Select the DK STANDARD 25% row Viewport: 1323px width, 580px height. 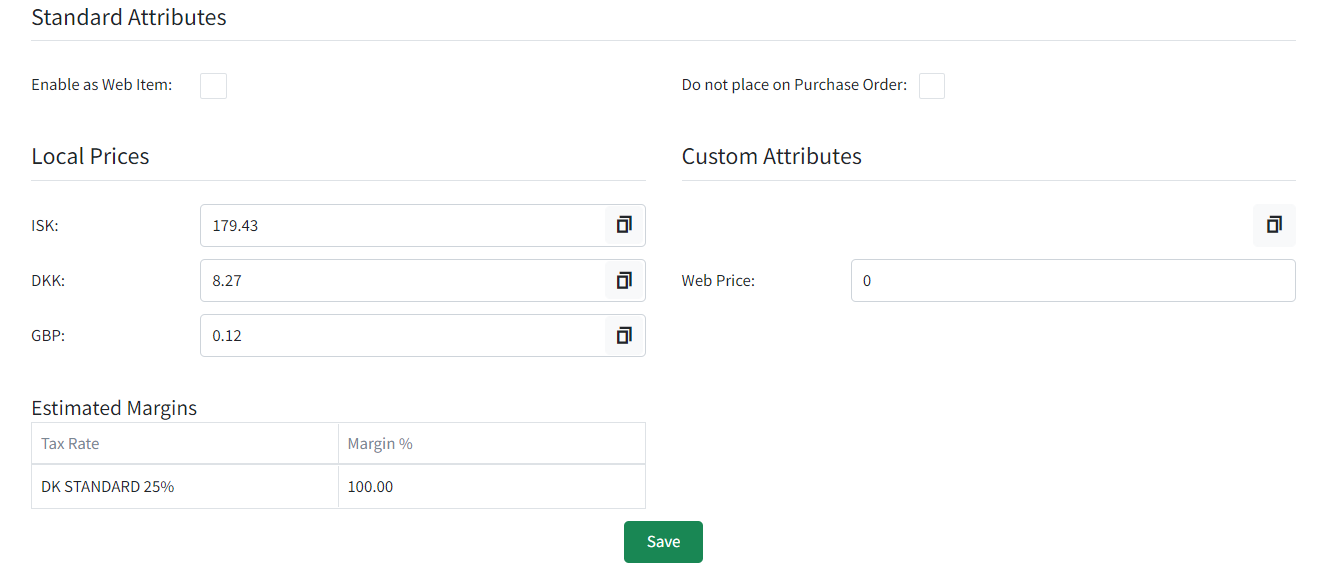click(338, 487)
